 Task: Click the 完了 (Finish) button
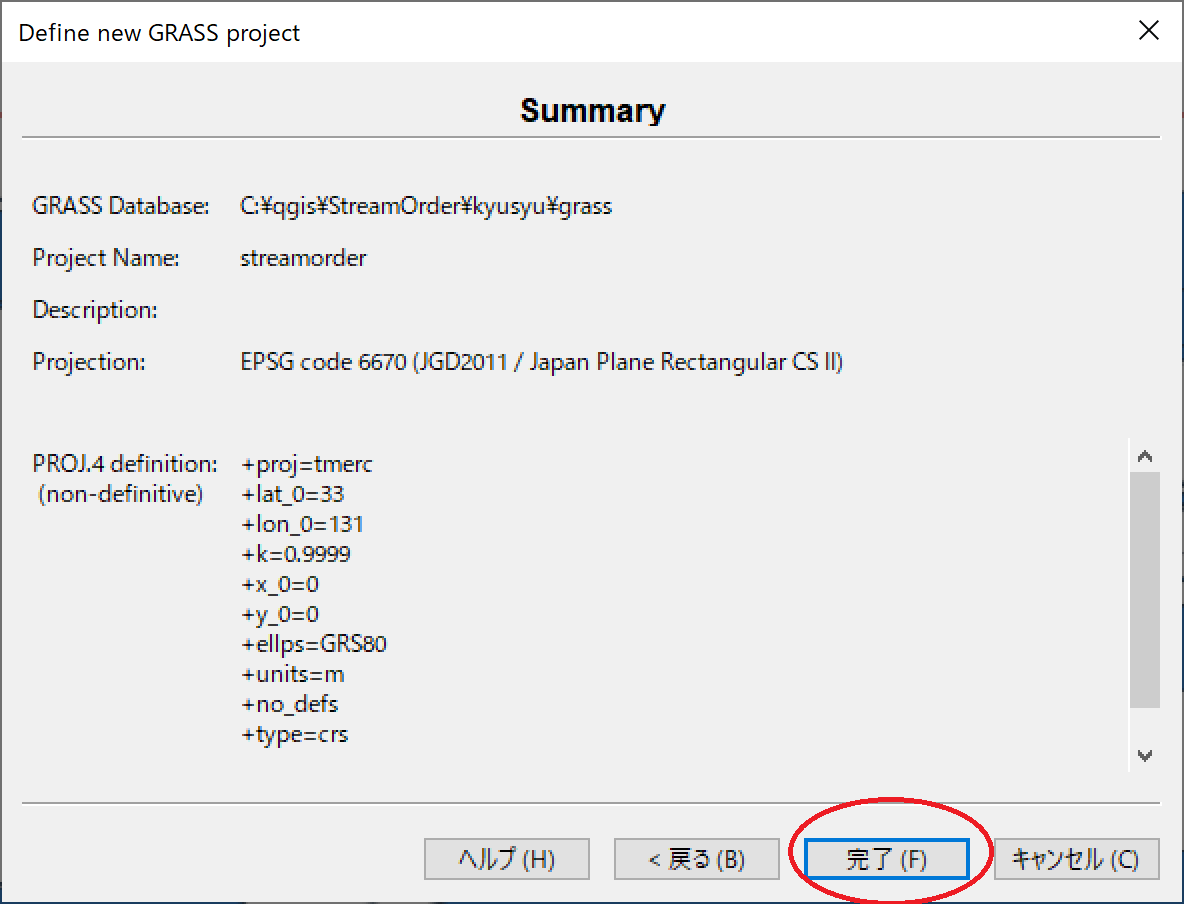coord(886,858)
